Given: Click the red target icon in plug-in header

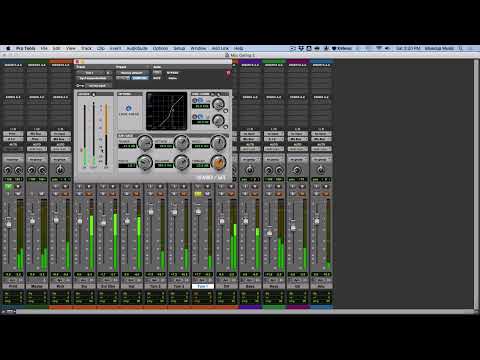Looking at the screenshot, I should click(x=228, y=73).
